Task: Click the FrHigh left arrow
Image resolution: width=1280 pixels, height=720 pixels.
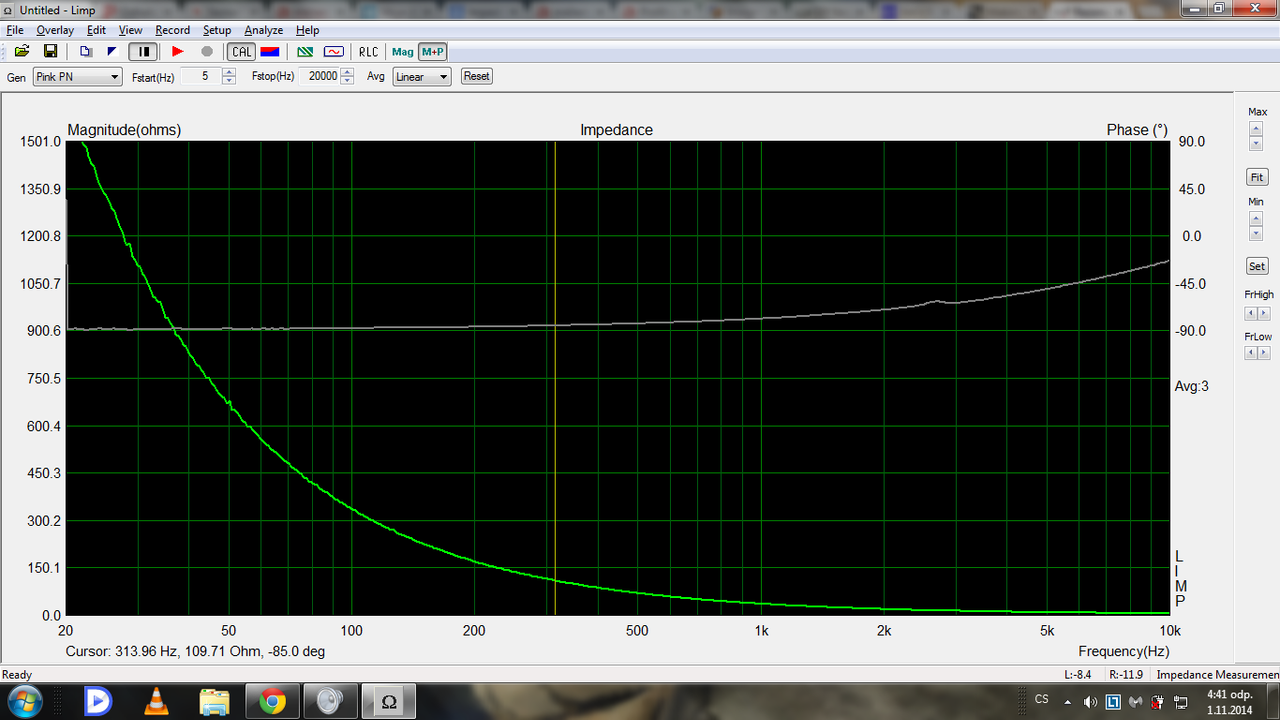Action: click(x=1250, y=312)
